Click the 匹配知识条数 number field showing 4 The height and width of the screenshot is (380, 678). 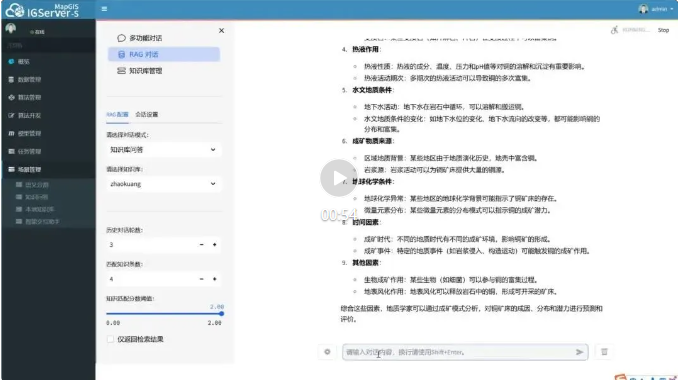click(150, 279)
